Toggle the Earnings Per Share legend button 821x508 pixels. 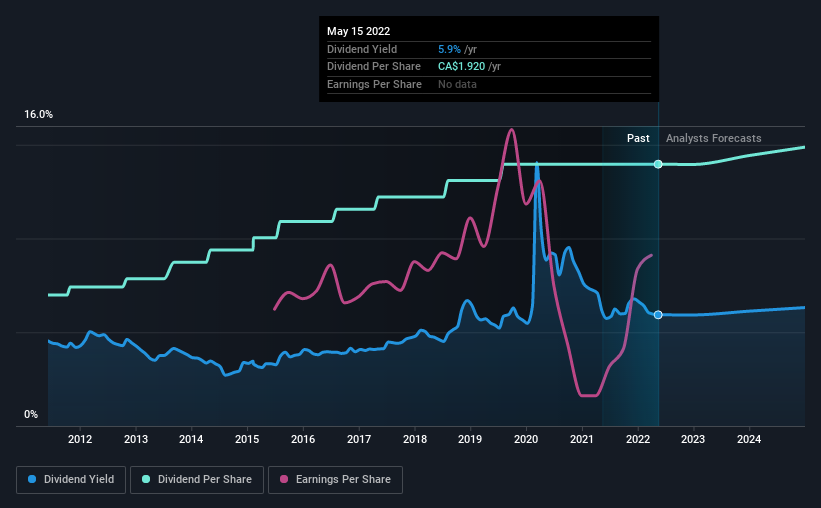click(335, 480)
